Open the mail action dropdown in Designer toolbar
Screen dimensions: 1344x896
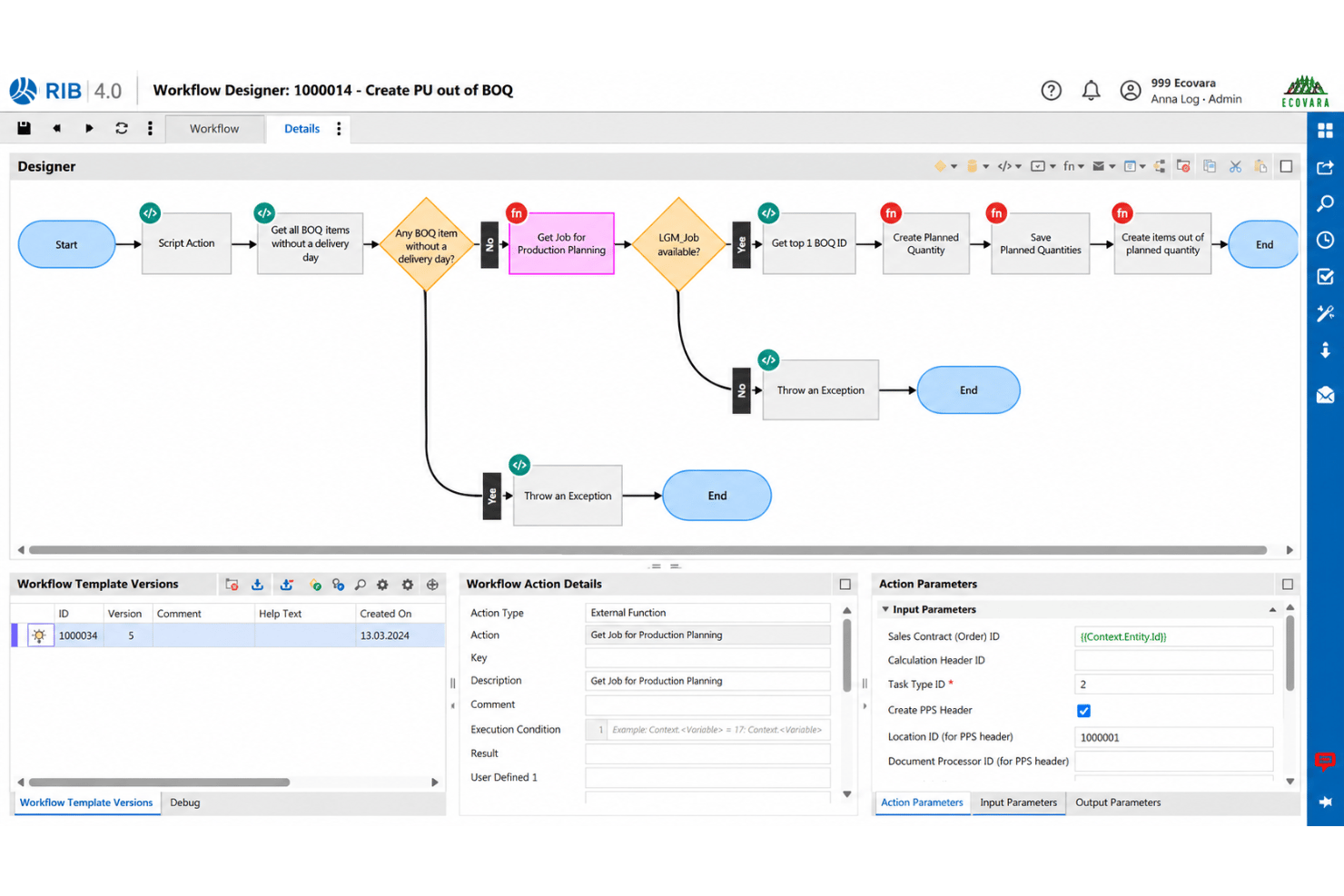click(1104, 166)
